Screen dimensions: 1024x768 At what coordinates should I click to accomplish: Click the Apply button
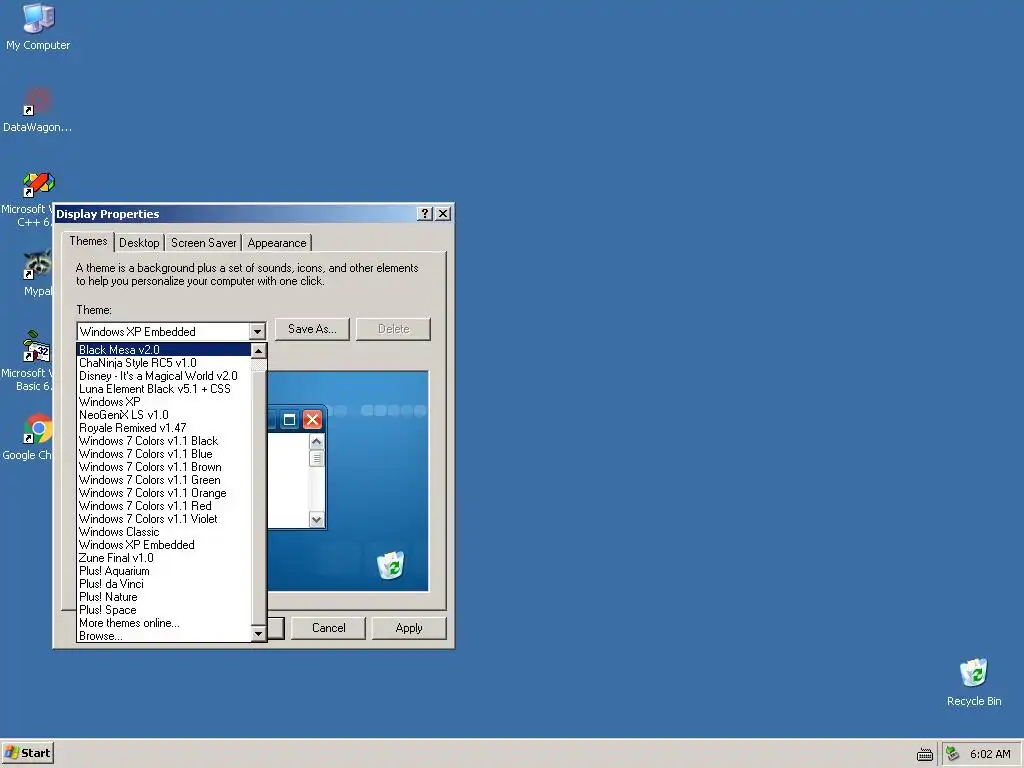409,628
